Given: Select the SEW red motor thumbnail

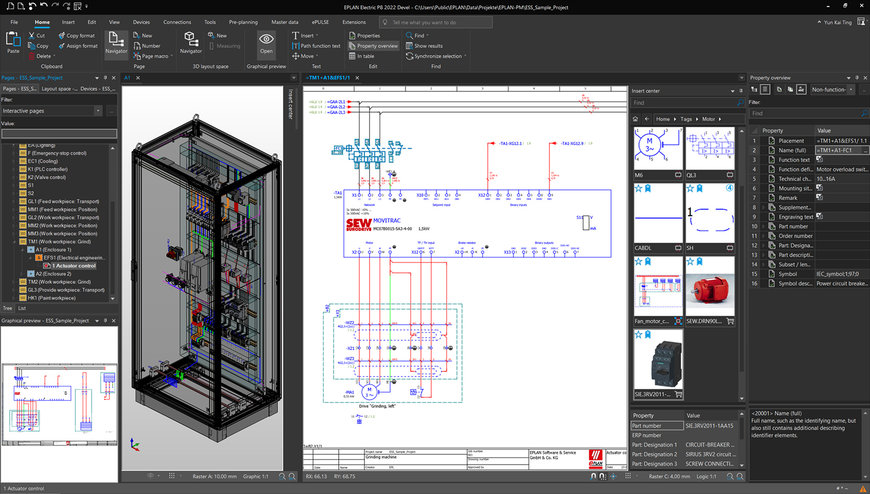Looking at the screenshot, I should [709, 291].
